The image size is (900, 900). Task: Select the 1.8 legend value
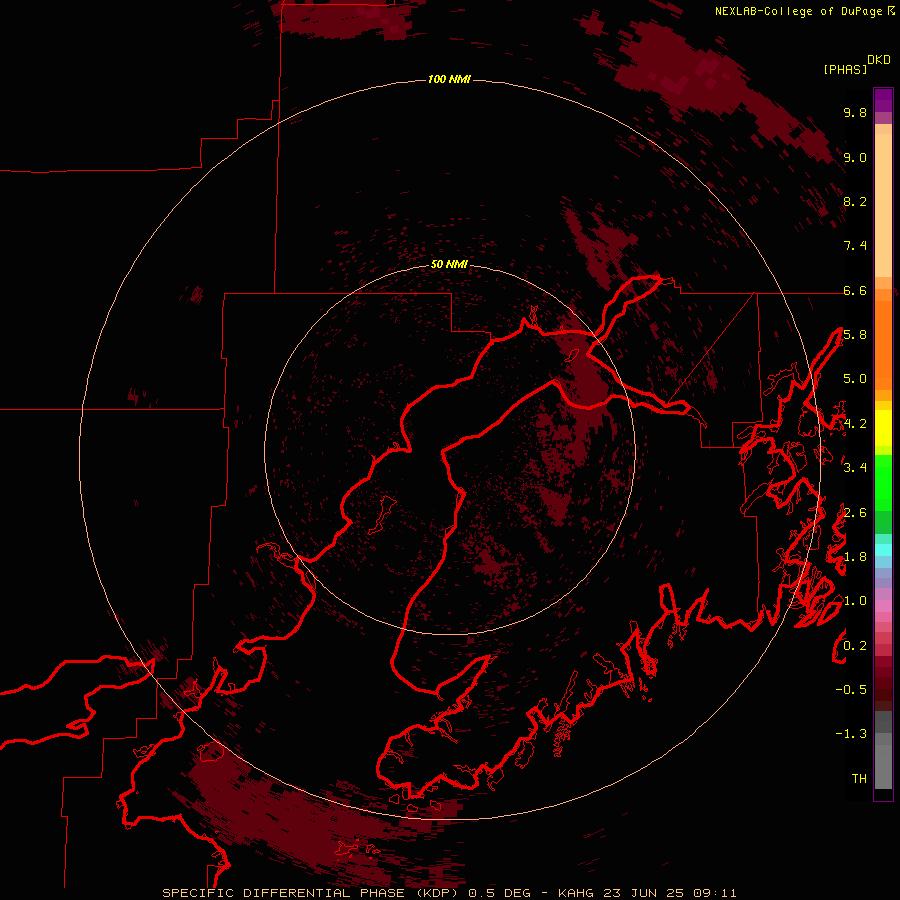tap(855, 557)
